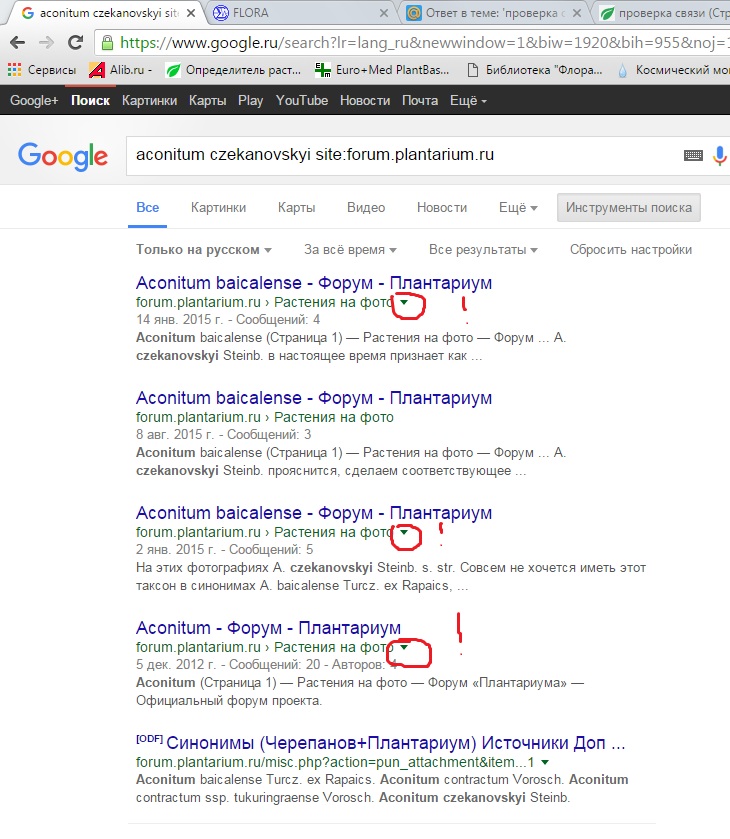Open the Сервисы apps bookmark
Viewport: 730px width, 839px height.
(41, 70)
